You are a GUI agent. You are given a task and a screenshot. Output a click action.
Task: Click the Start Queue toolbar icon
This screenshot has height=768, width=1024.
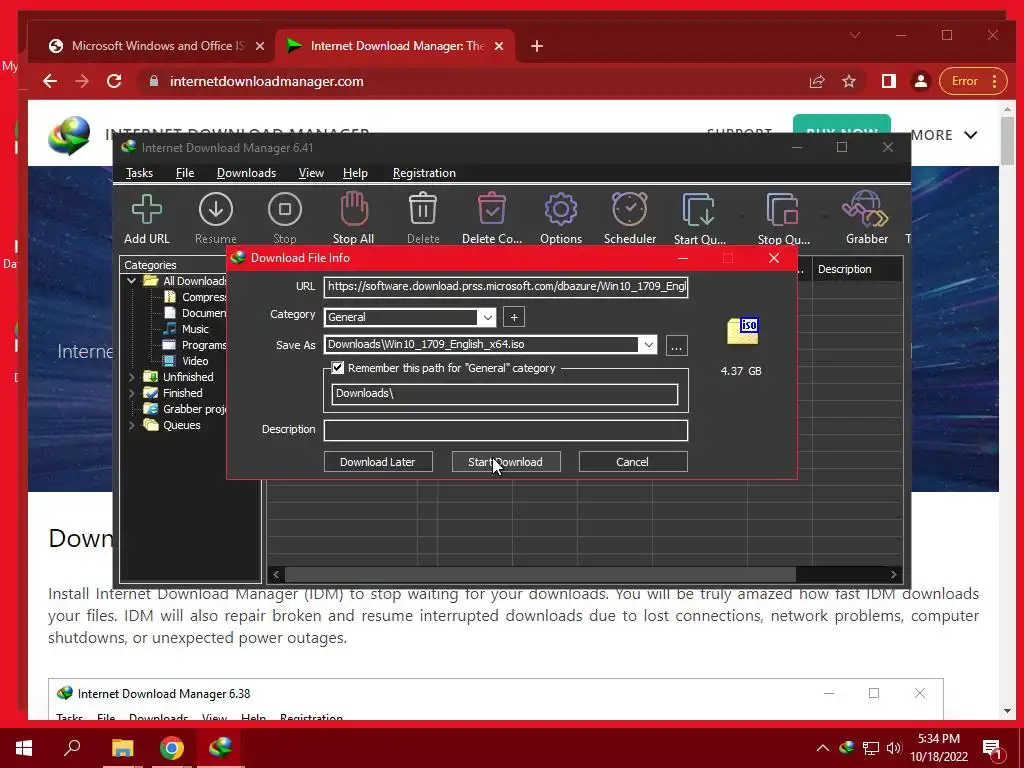coord(698,210)
